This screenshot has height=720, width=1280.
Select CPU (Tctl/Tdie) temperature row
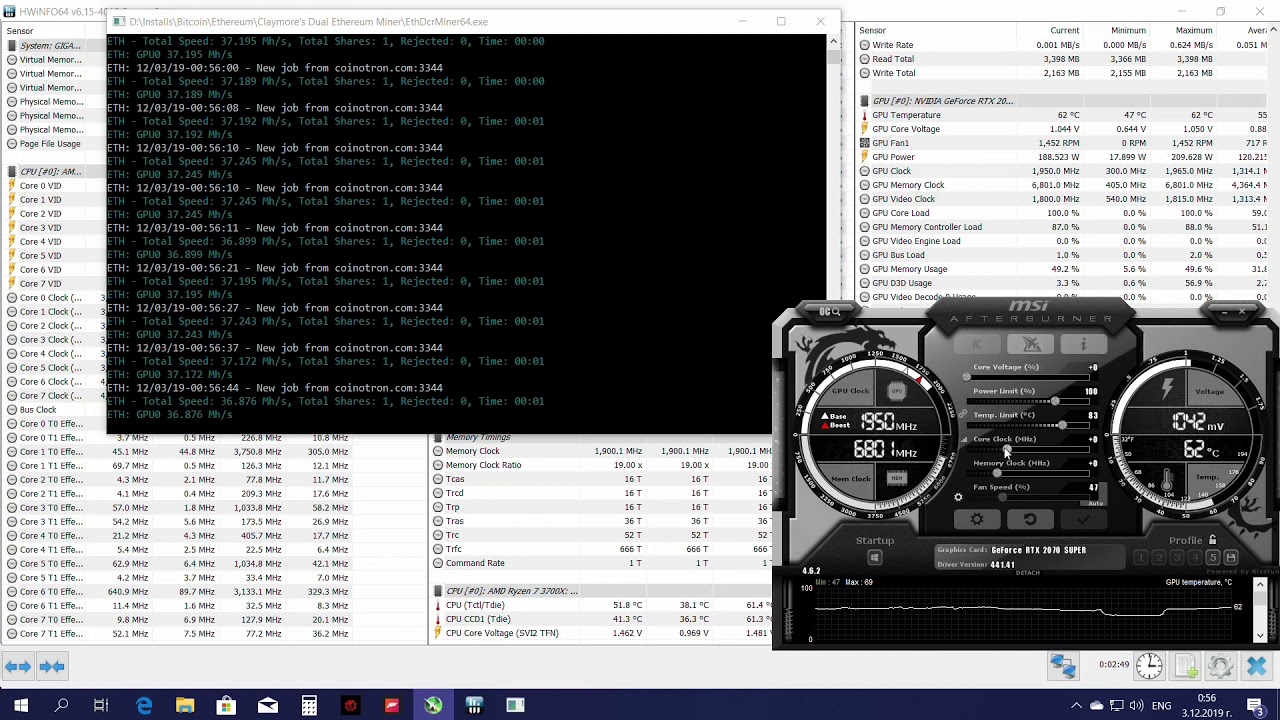[x=600, y=605]
